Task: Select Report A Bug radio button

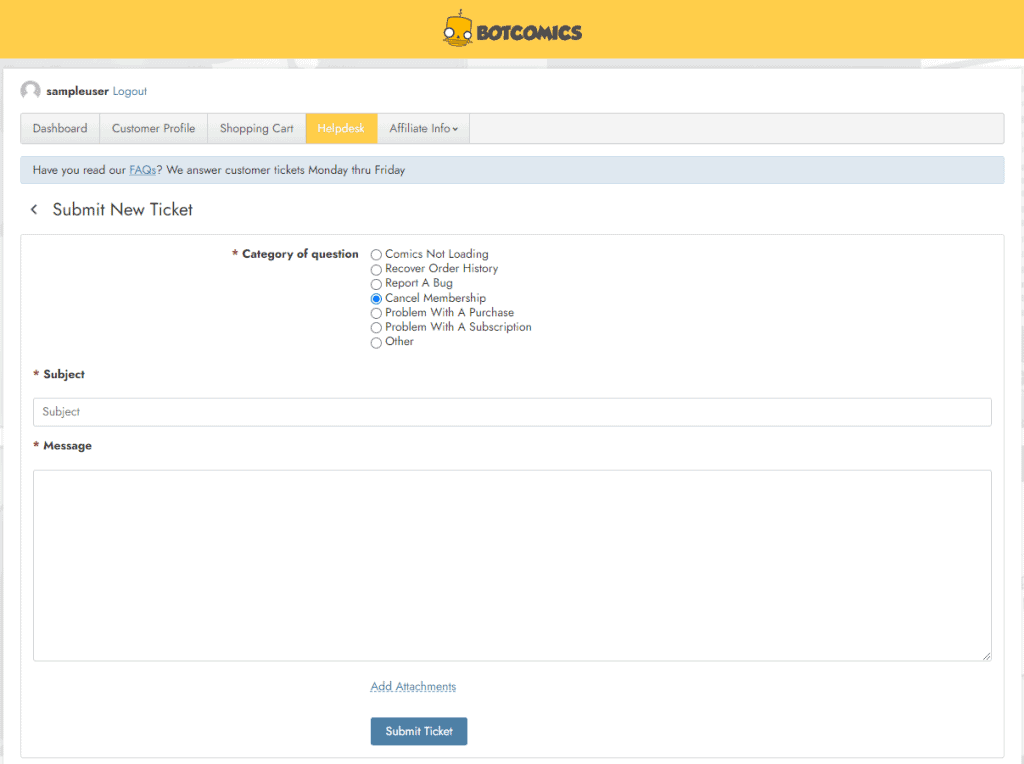Action: click(x=376, y=284)
